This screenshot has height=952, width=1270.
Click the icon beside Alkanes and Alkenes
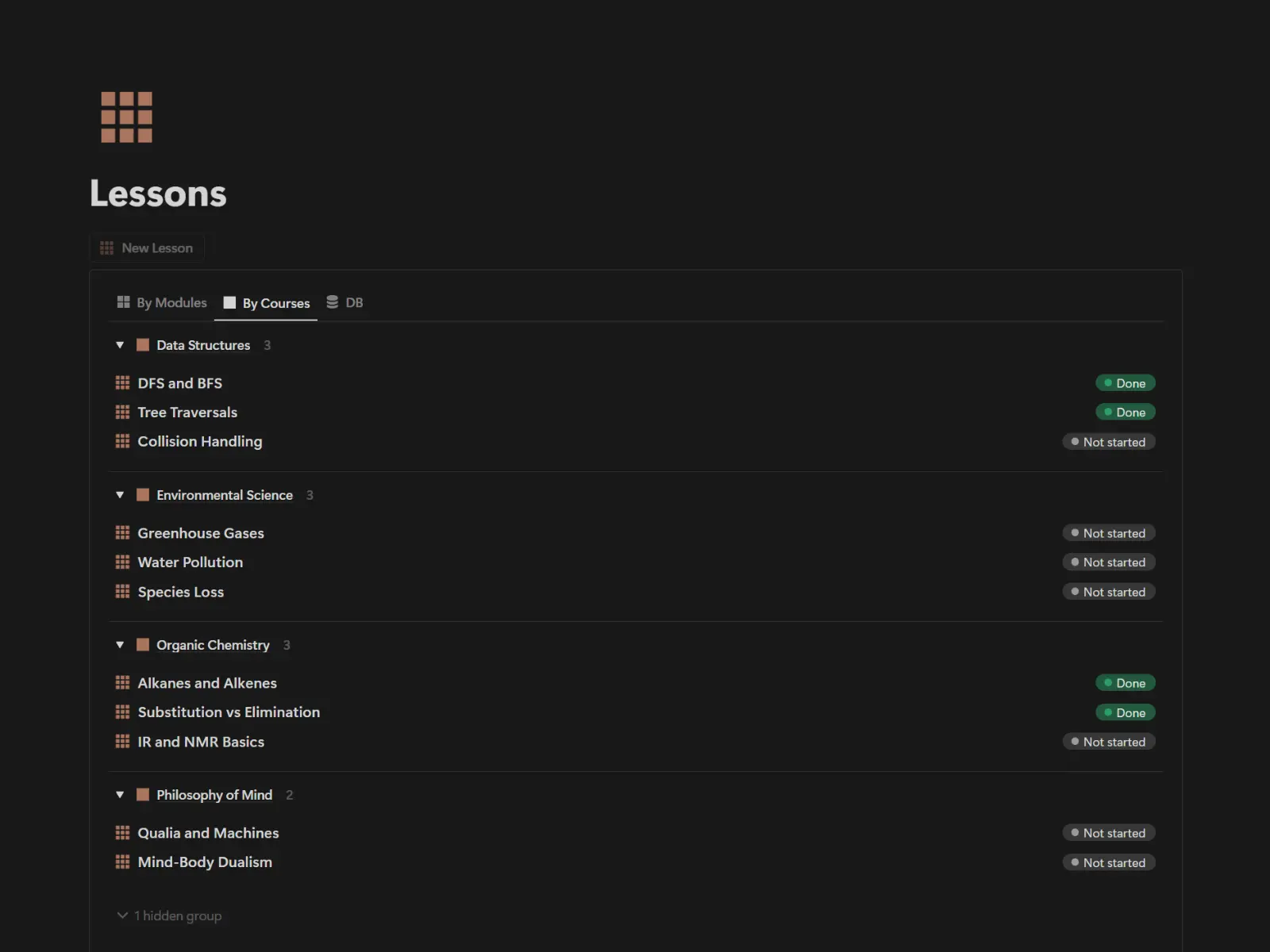pos(122,683)
